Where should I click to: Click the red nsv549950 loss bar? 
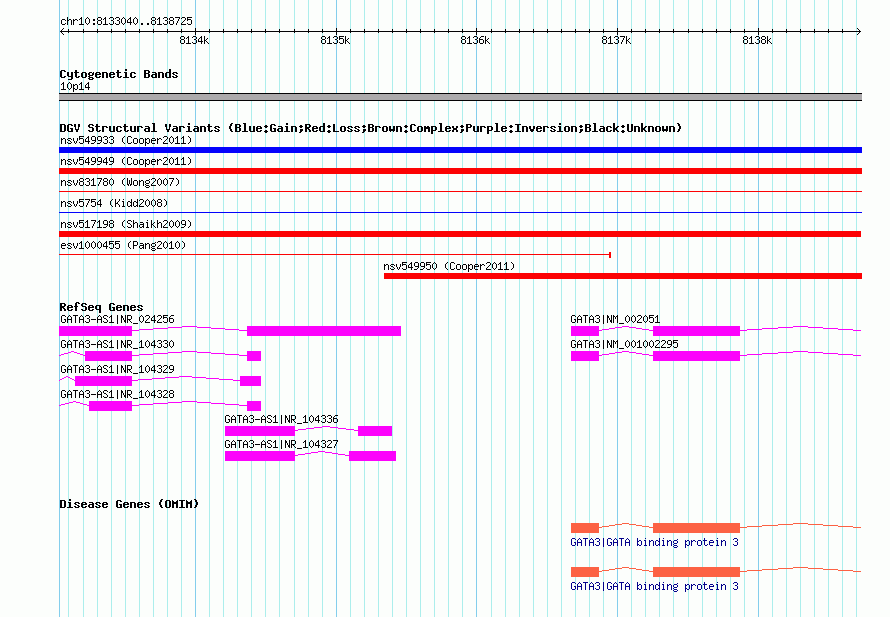(623, 276)
